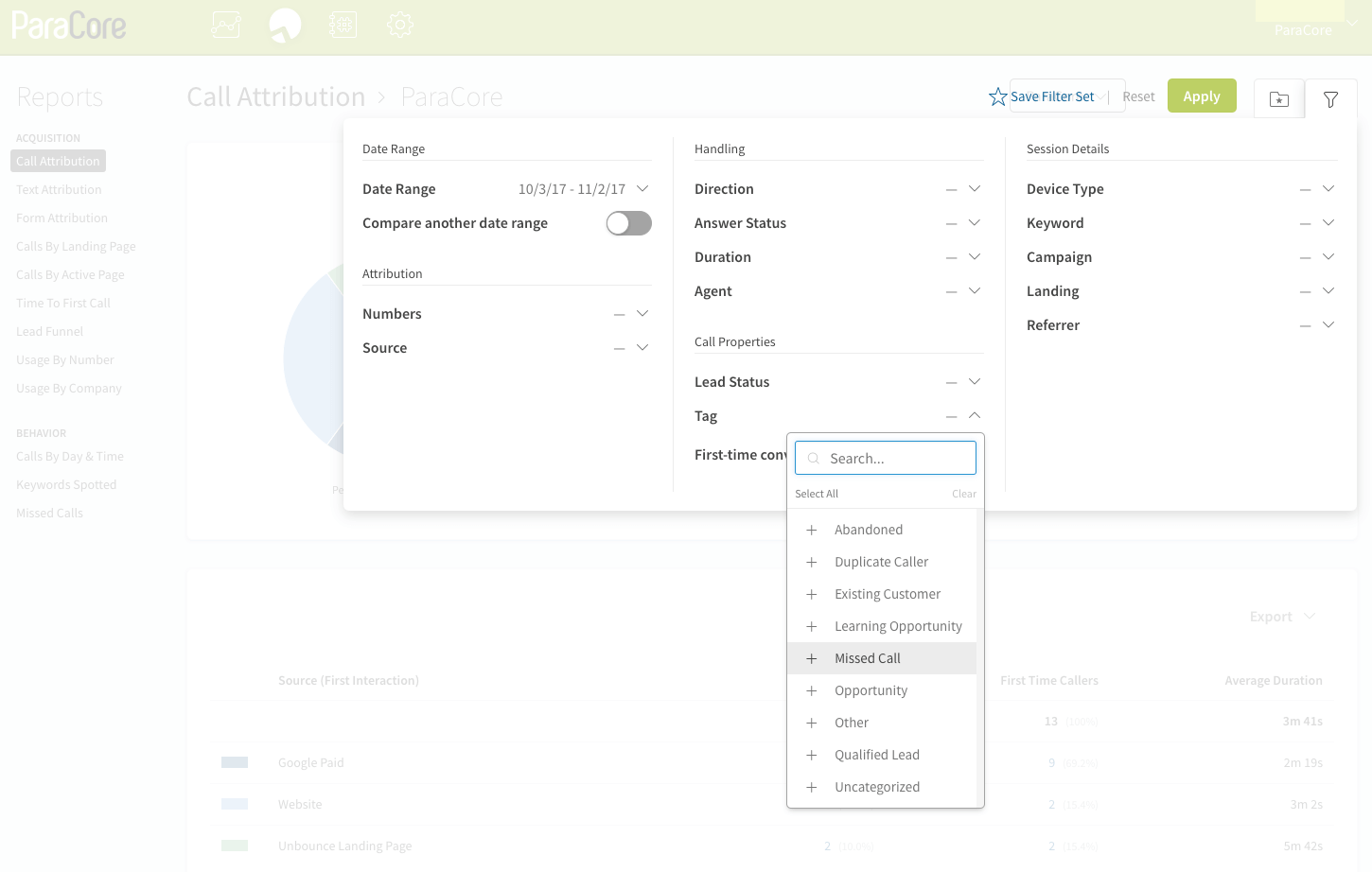
Task: Click the Apply button
Action: 1202,96
